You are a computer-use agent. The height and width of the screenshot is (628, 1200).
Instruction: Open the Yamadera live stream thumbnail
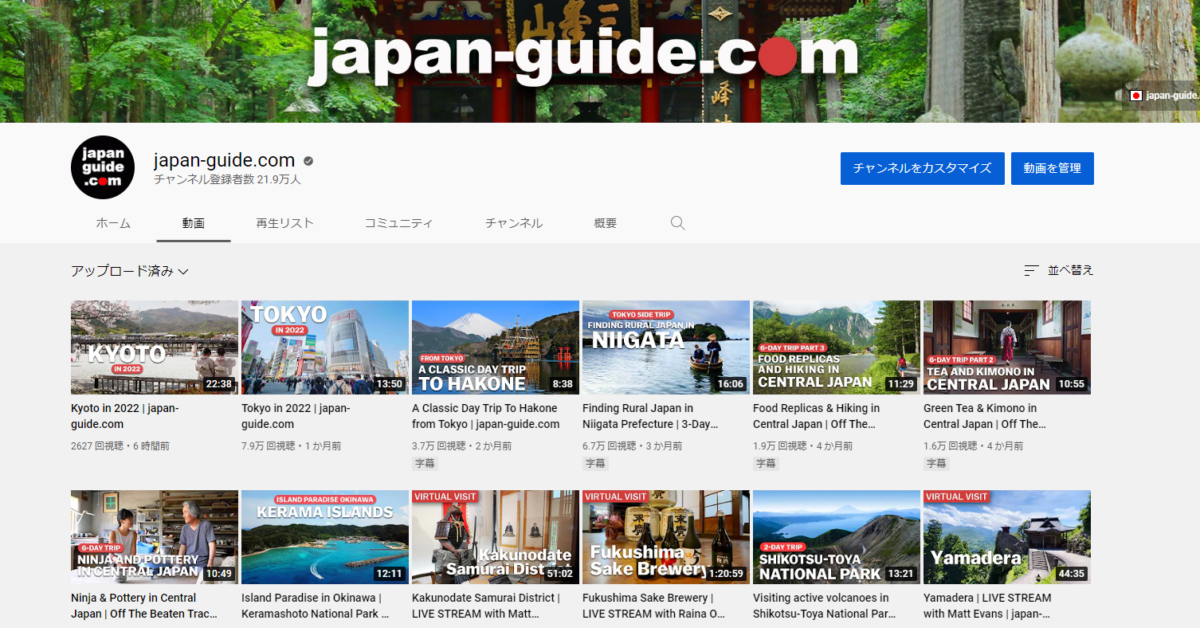pos(1007,537)
